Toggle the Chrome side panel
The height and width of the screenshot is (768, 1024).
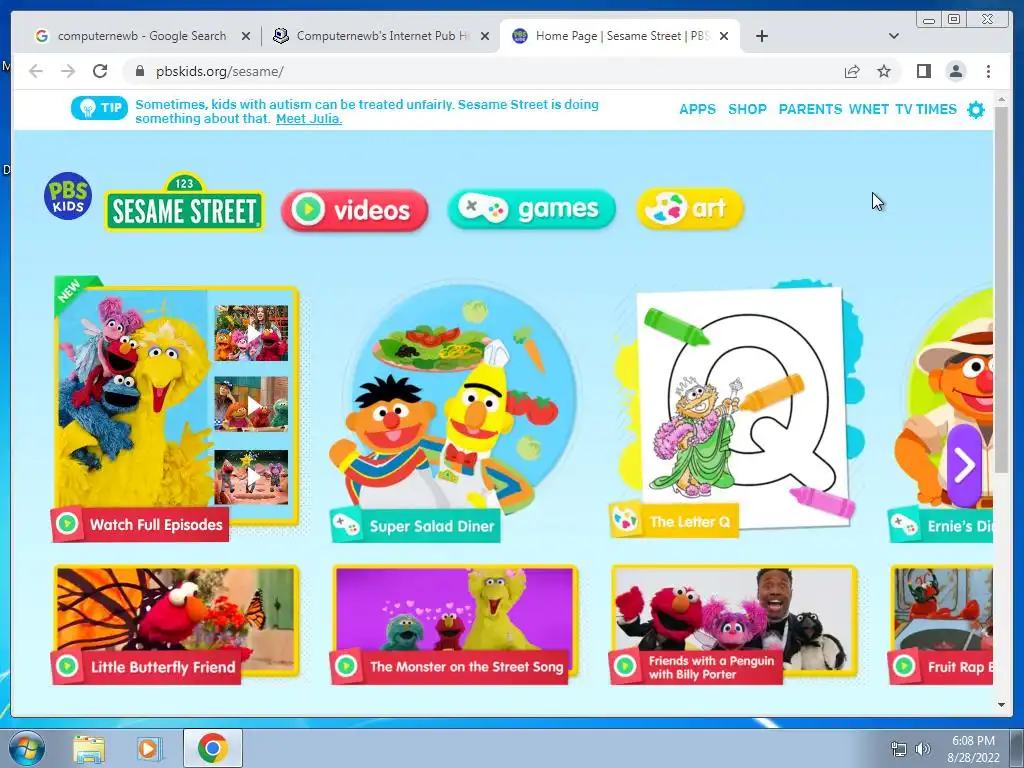coord(923,71)
